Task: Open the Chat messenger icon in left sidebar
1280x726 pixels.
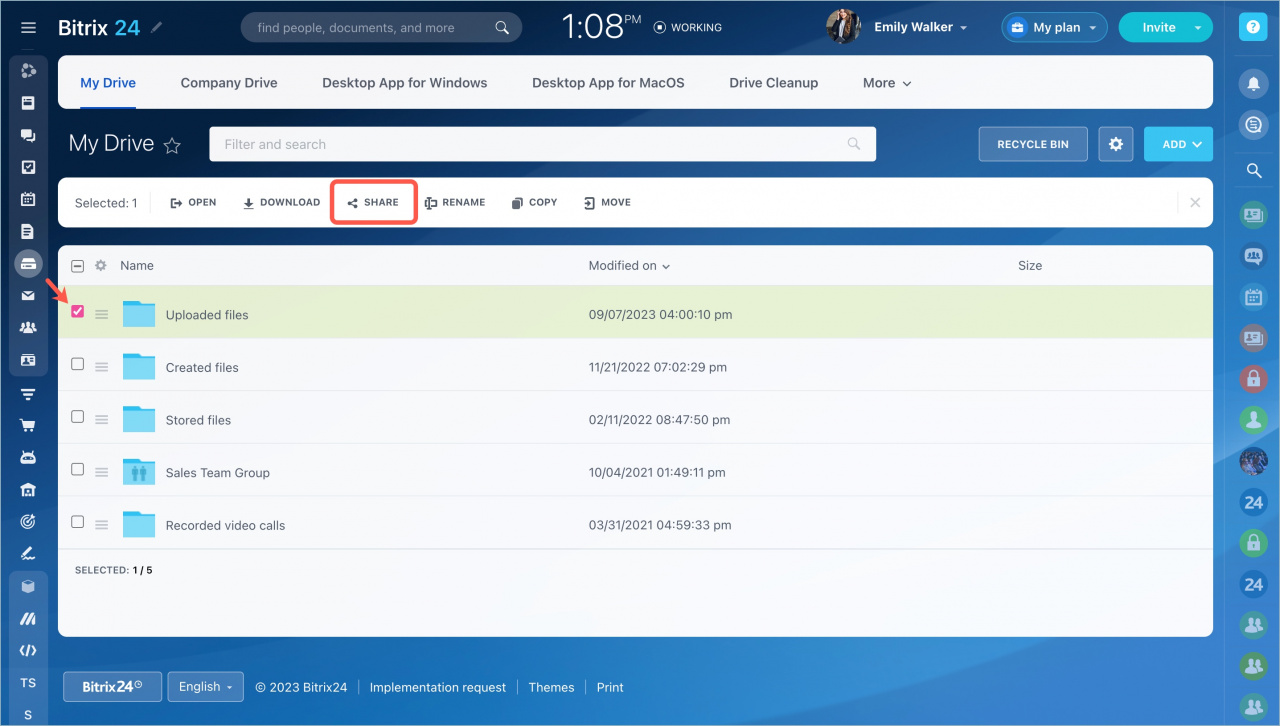Action: tap(28, 135)
